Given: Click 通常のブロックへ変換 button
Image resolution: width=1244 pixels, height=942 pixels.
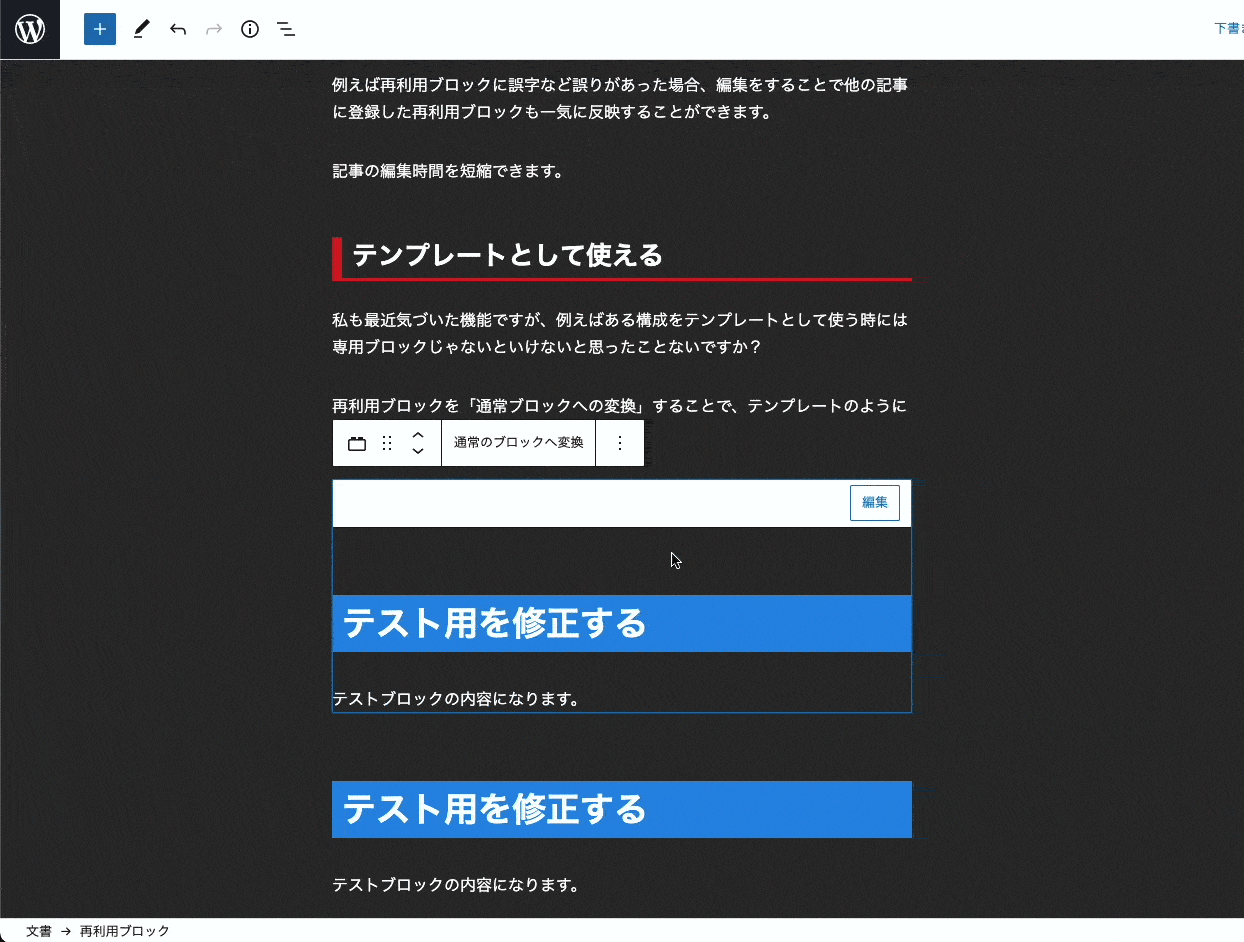Looking at the screenshot, I should pyautogui.click(x=518, y=443).
